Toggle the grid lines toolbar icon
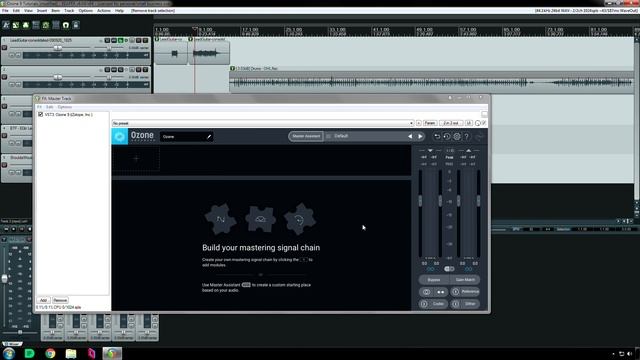This screenshot has width=640, height=360. coord(36,25)
